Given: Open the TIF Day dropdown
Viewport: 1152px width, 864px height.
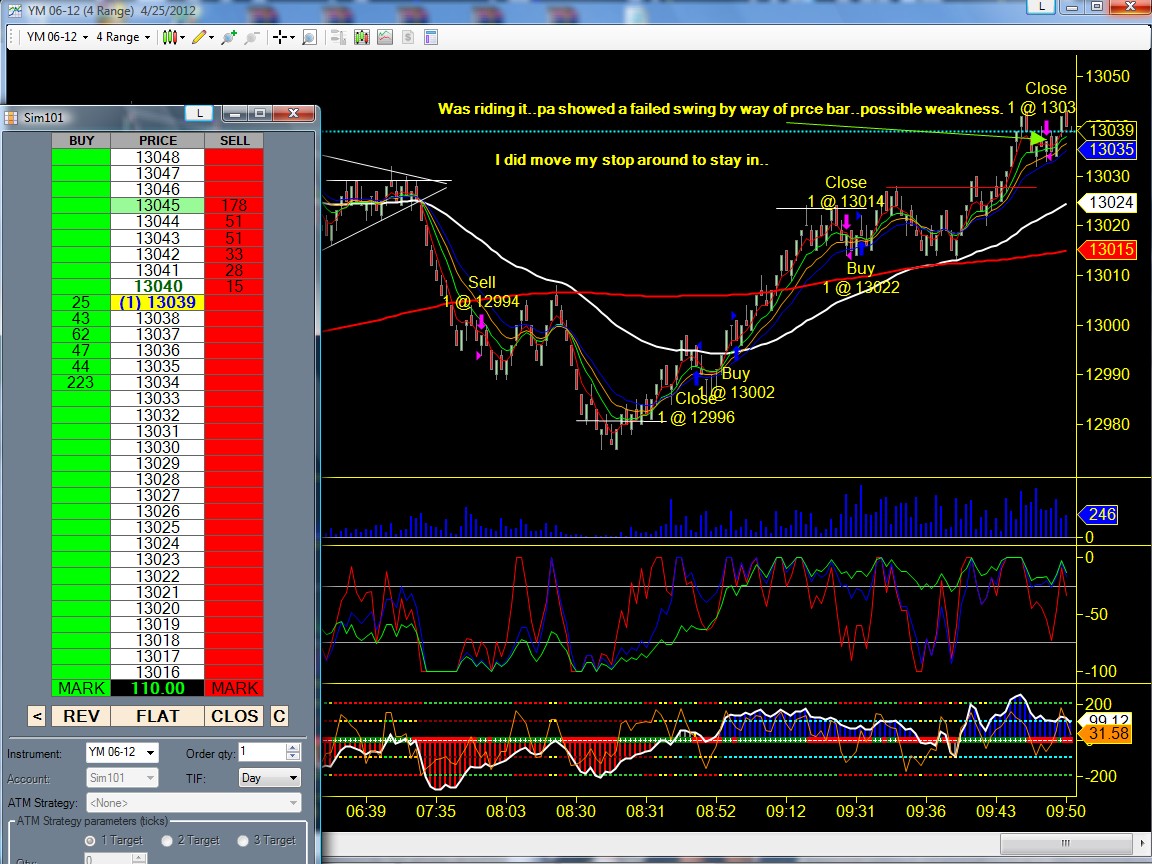Looking at the screenshot, I should [270, 777].
